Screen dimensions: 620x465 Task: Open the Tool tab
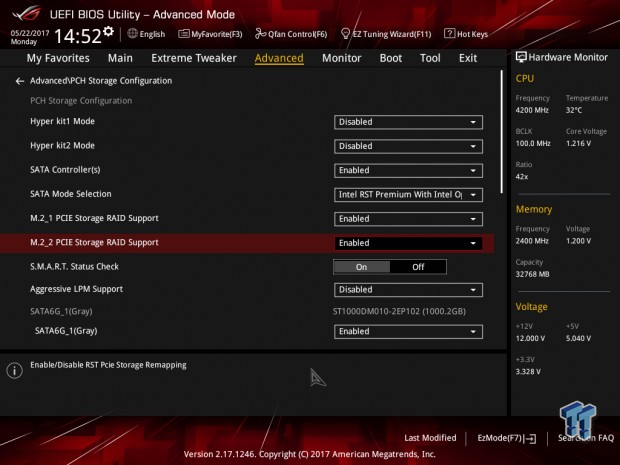pos(430,58)
